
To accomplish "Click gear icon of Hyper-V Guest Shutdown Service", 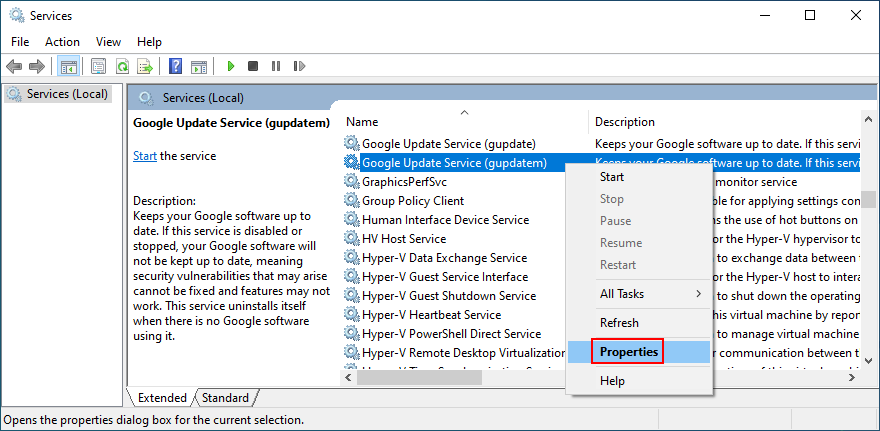I will point(351,296).
